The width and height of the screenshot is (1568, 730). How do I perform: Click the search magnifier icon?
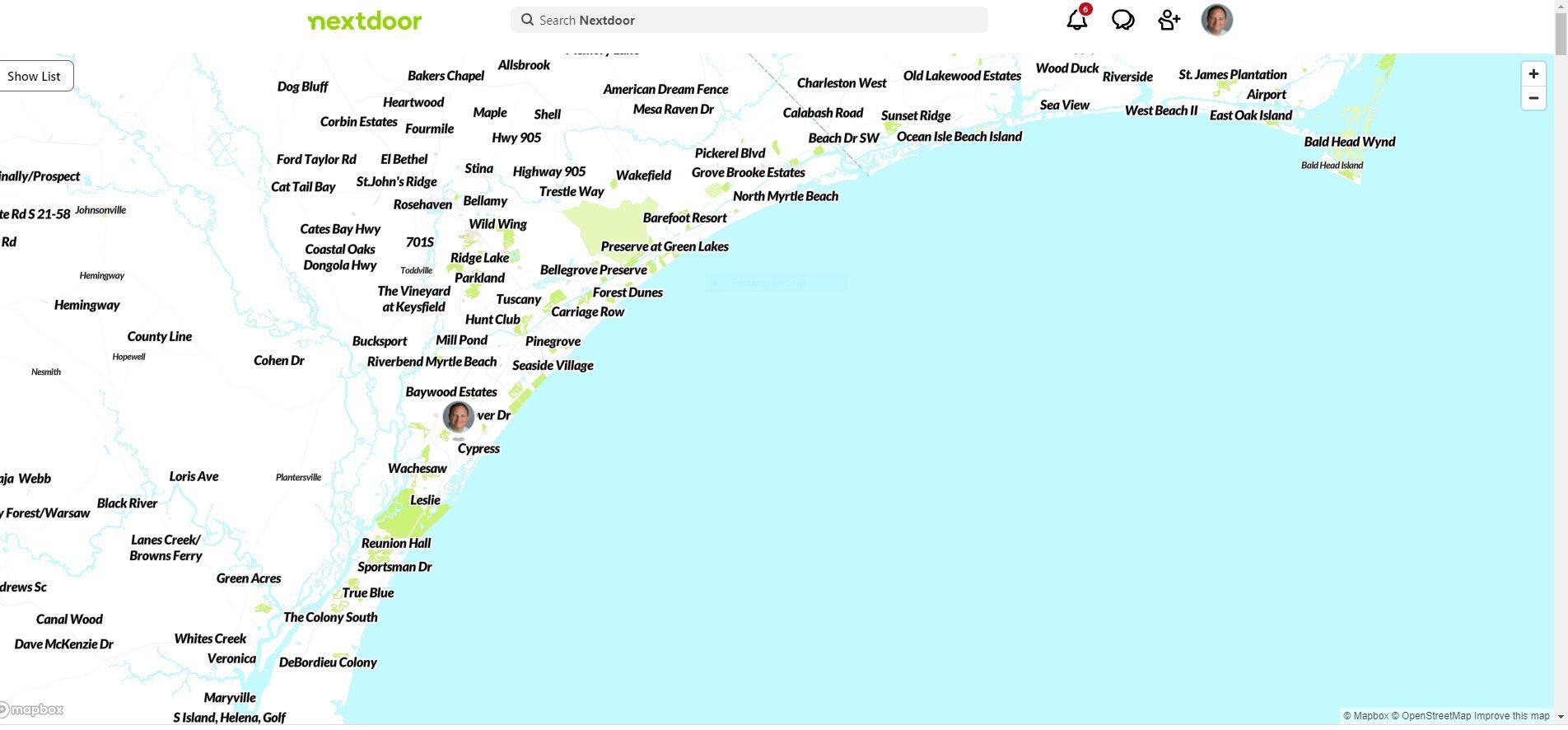tap(527, 20)
